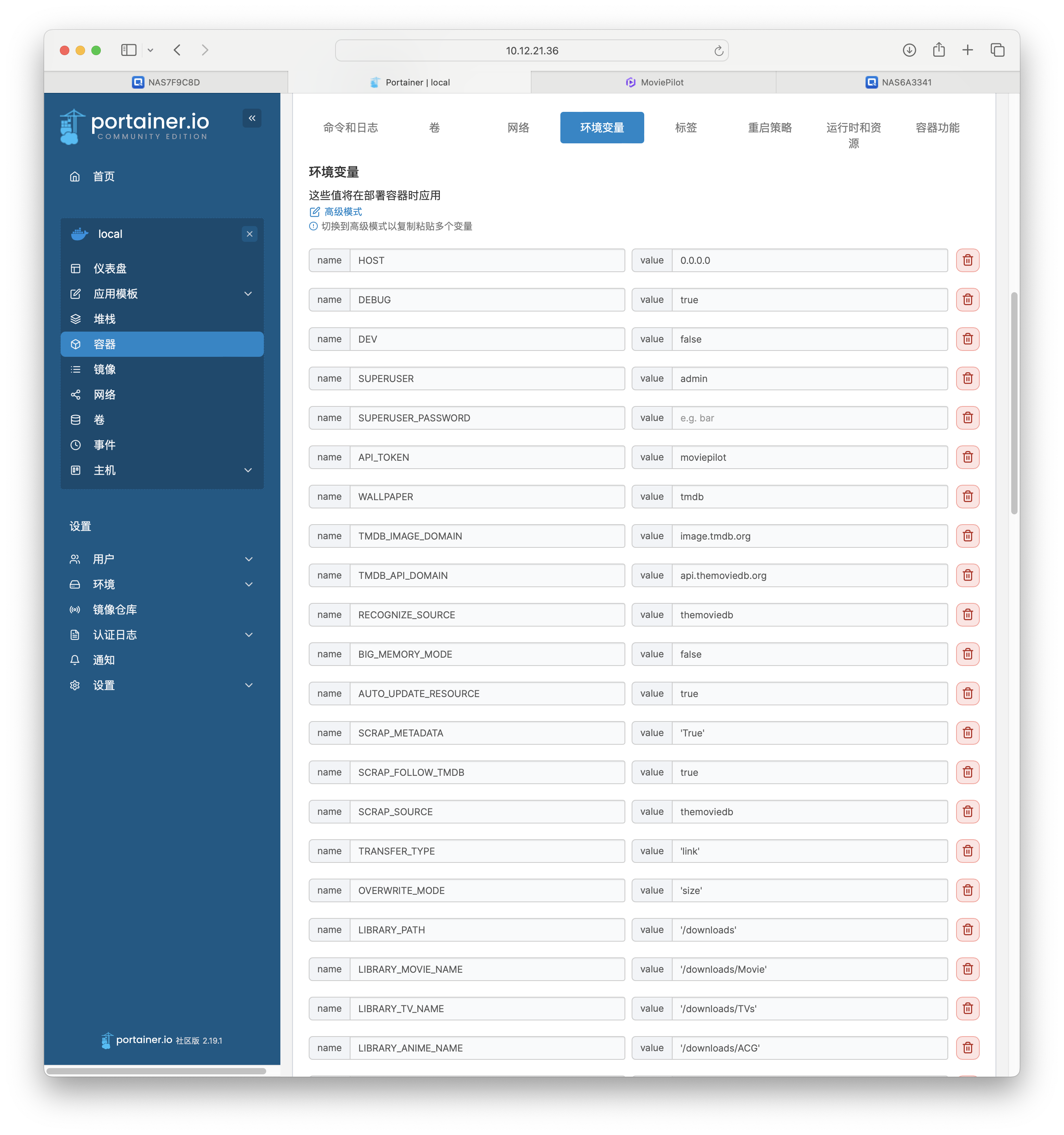The image size is (1064, 1135).
Task: Open Safari tab overview
Action: [x=997, y=50]
